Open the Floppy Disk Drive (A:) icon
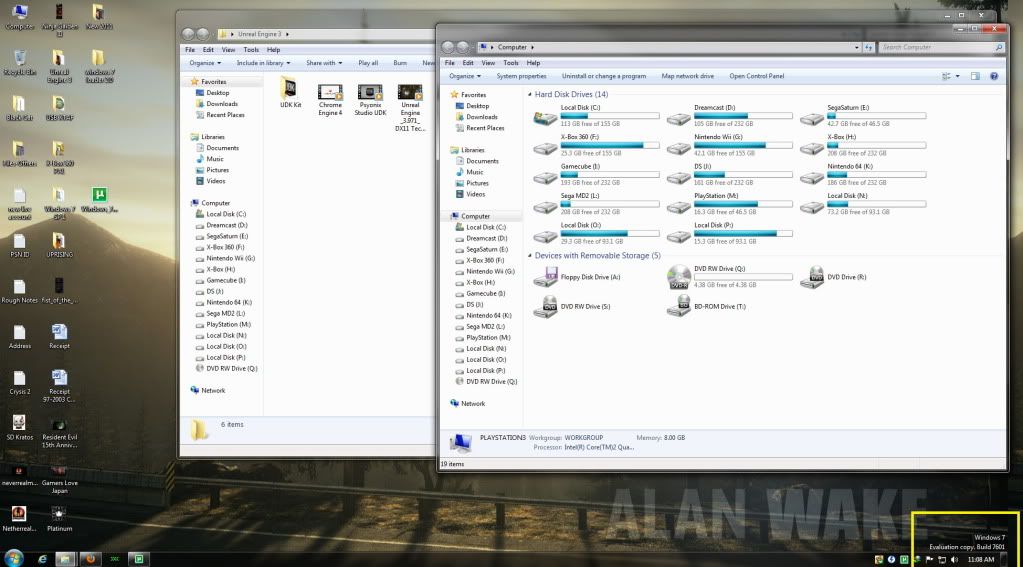Screen dimensions: 1023x567 pos(546,277)
